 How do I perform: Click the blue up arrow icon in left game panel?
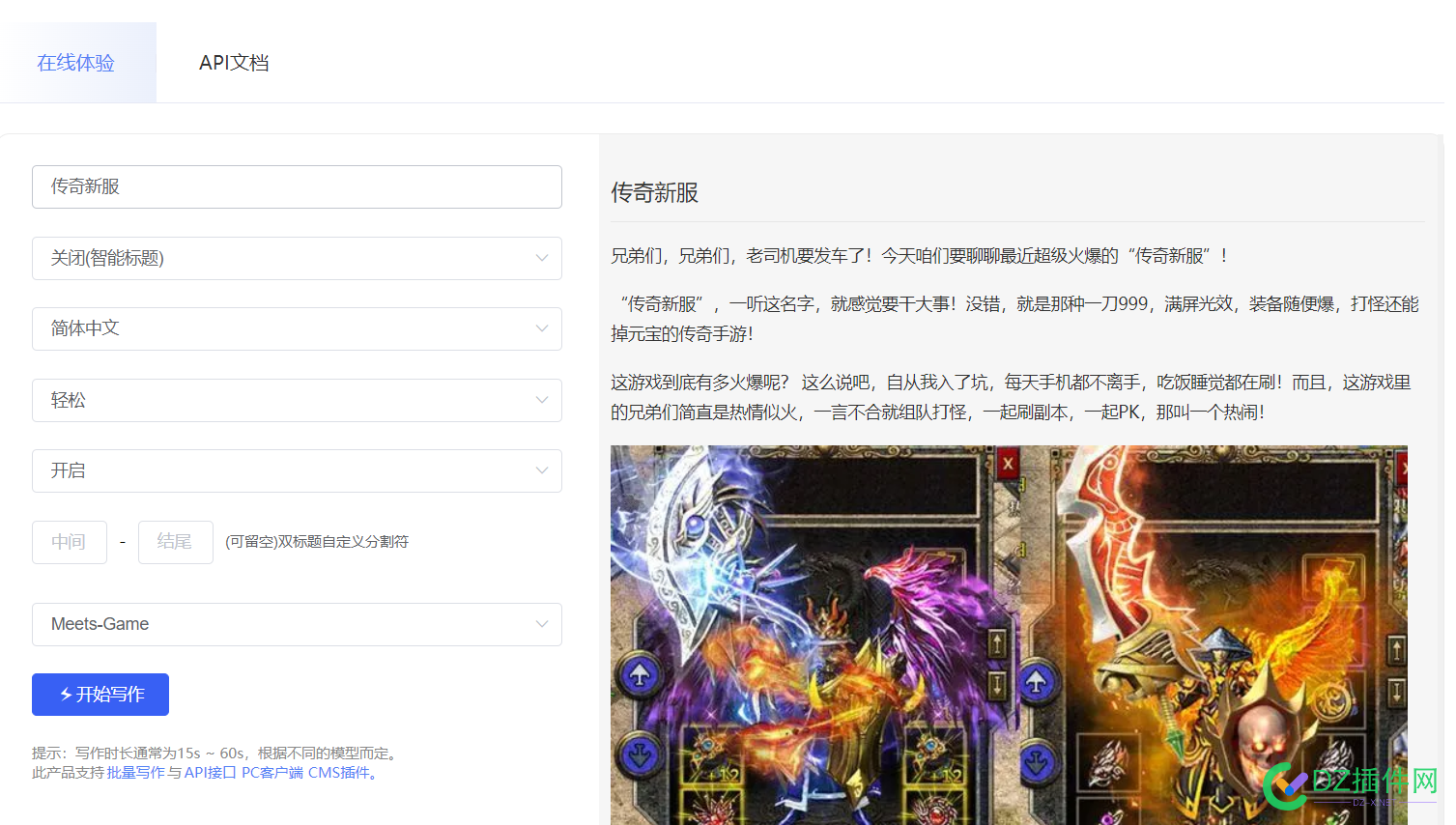(x=640, y=675)
